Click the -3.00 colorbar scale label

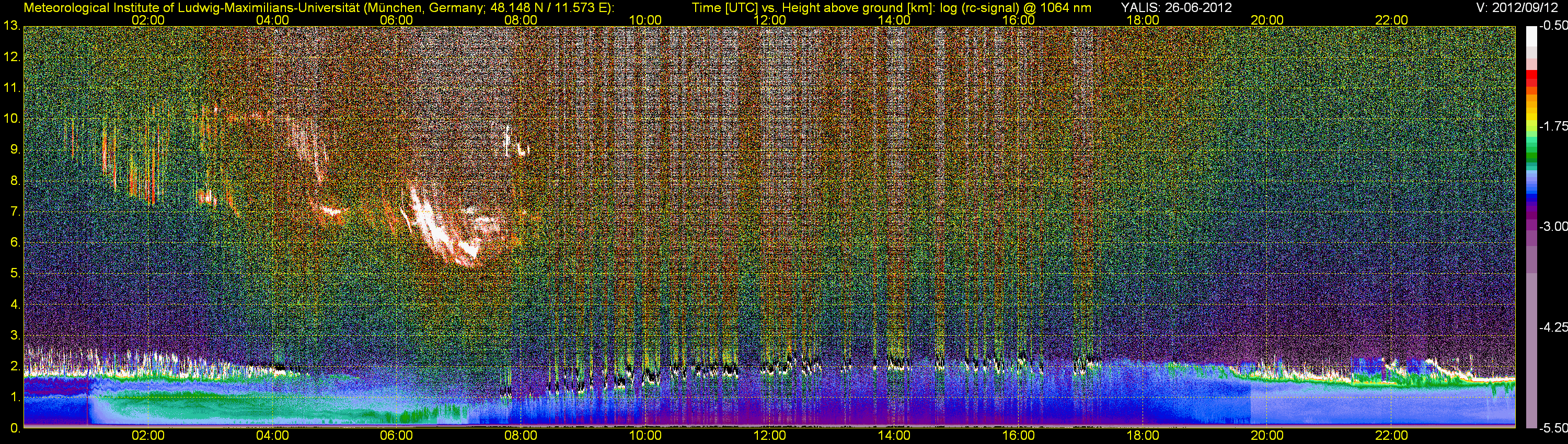tap(1553, 227)
